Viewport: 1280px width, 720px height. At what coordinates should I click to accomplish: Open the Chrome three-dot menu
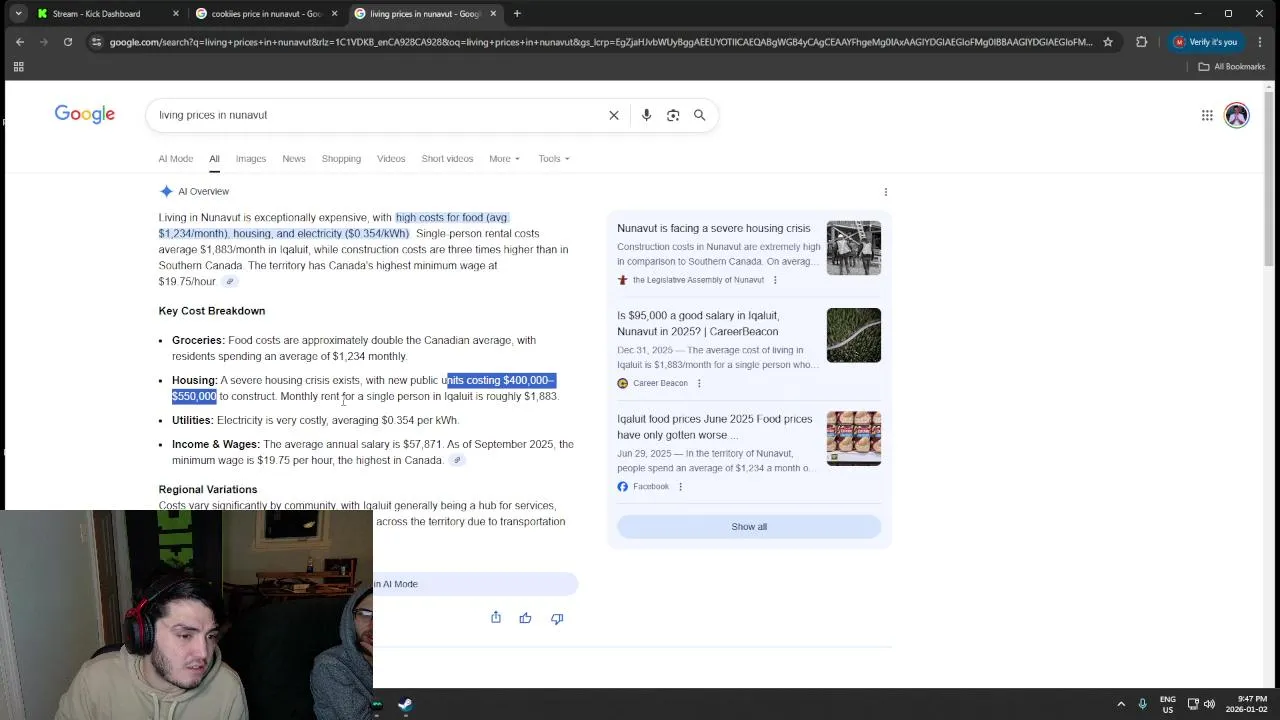point(1260,42)
